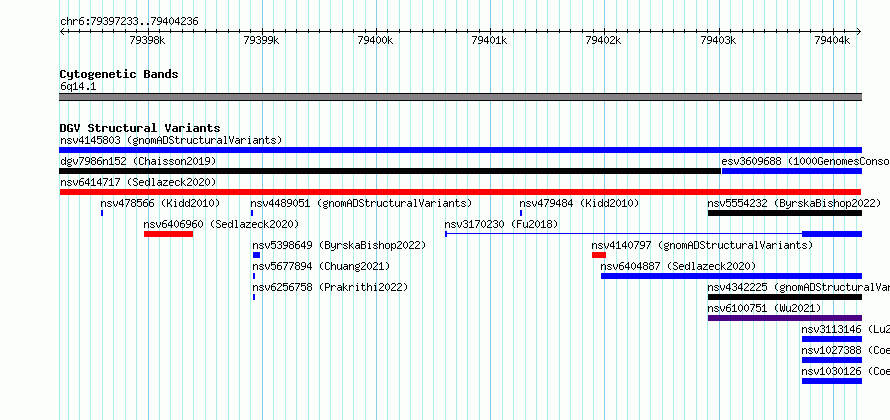Open the nsv6404887 (Sedlazeck2020) label

[x=678, y=266]
